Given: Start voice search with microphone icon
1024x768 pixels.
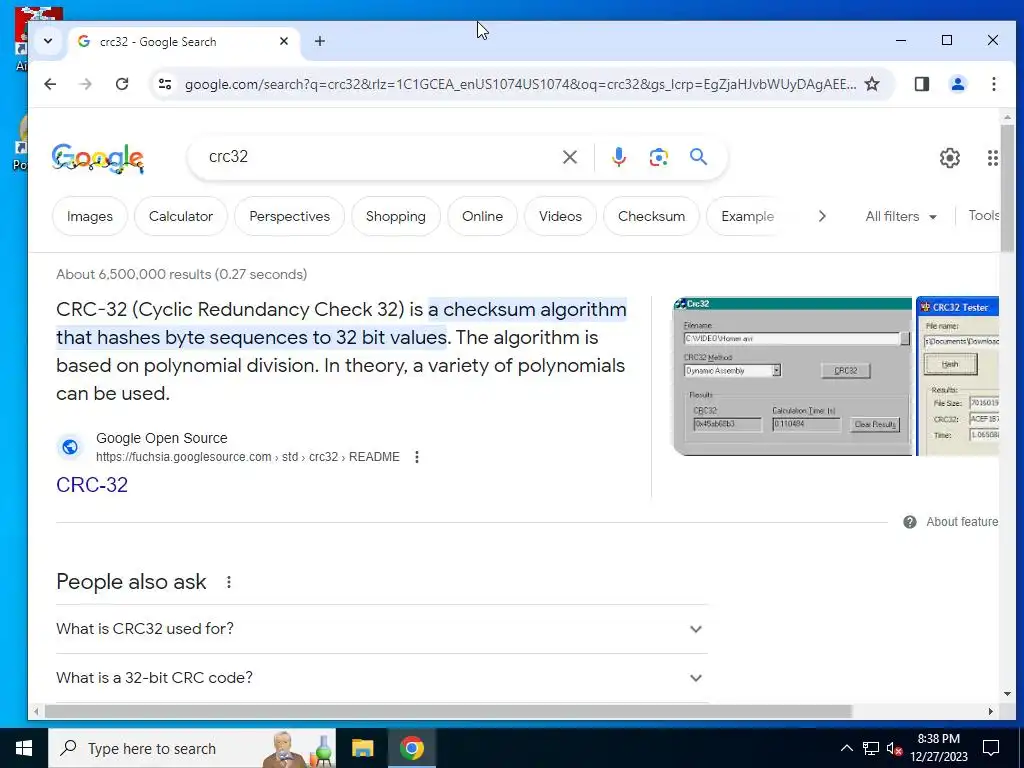Looking at the screenshot, I should point(618,157).
